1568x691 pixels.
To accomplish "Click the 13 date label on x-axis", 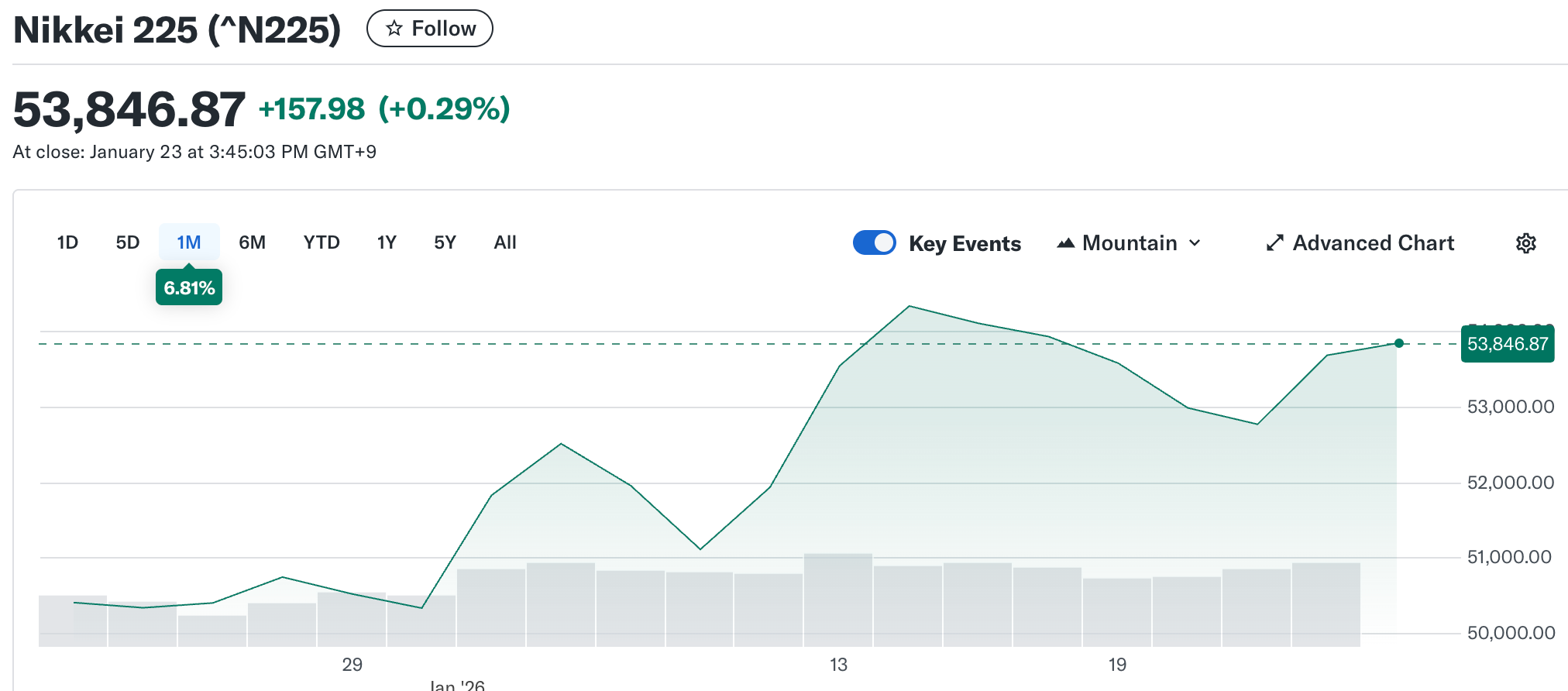I will tap(838, 665).
